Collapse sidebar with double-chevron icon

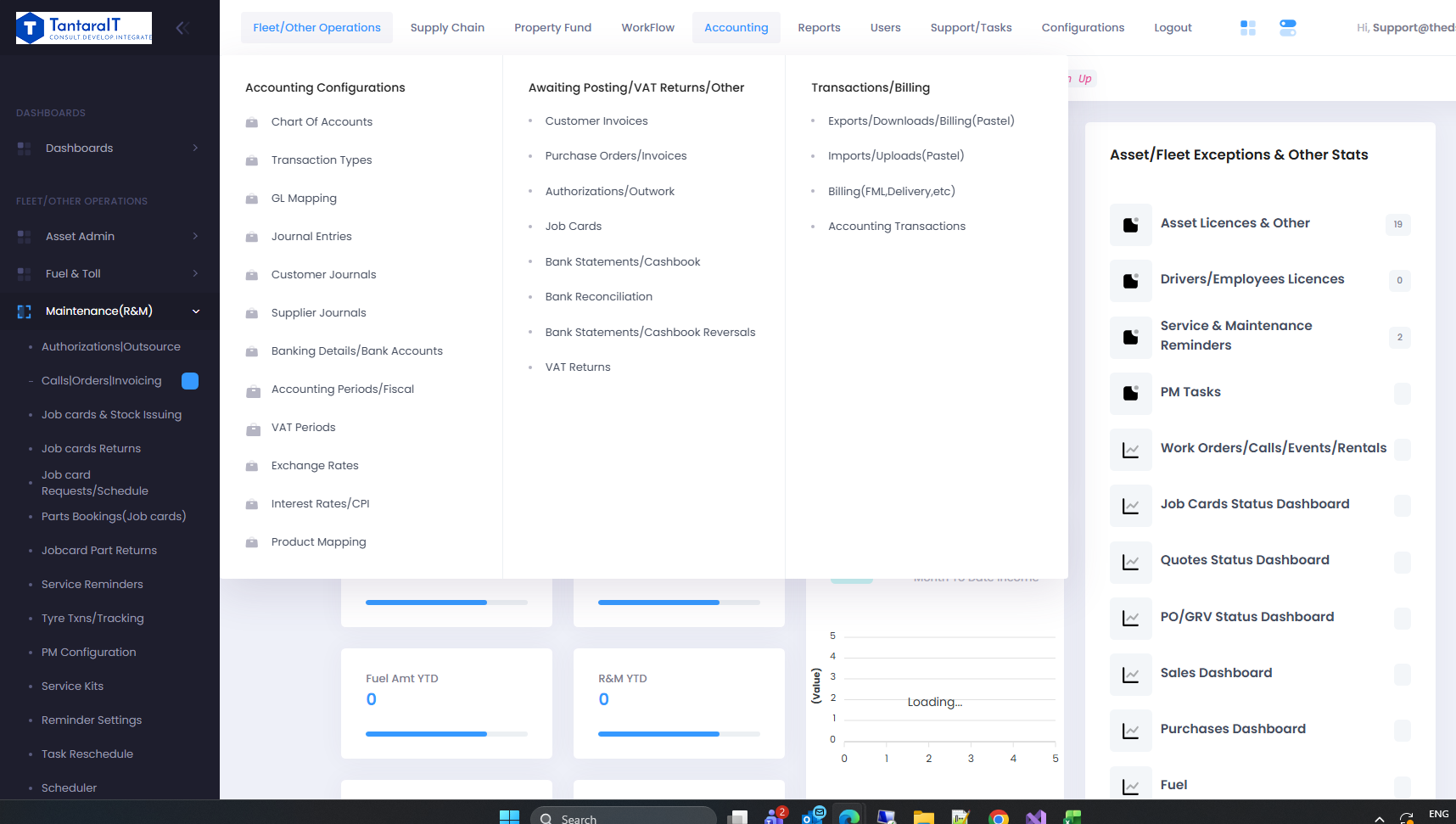pos(182,28)
